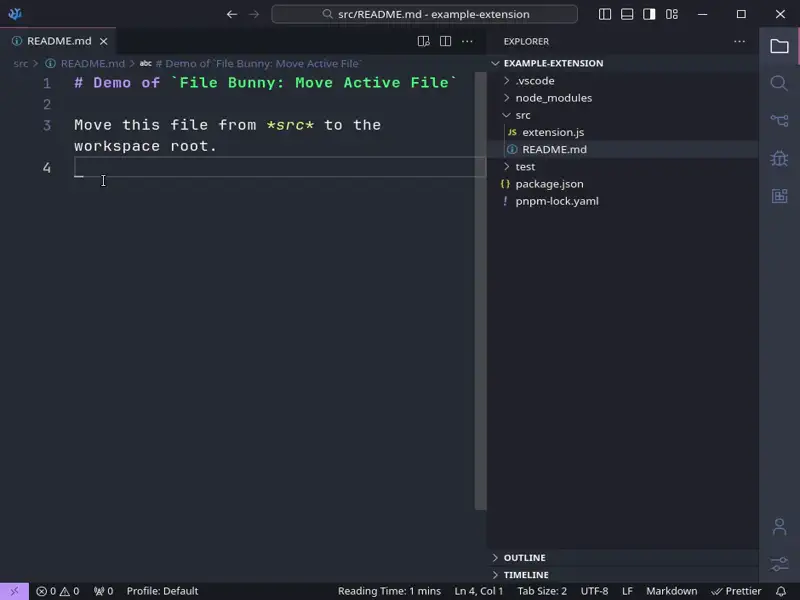800x600 pixels.
Task: Open extension.js in the explorer
Action: tap(622, 132)
